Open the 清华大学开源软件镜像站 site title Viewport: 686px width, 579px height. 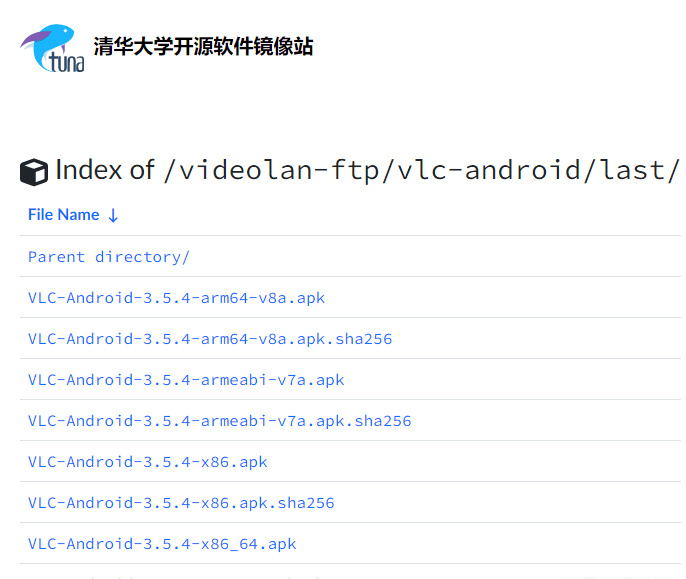(x=203, y=47)
